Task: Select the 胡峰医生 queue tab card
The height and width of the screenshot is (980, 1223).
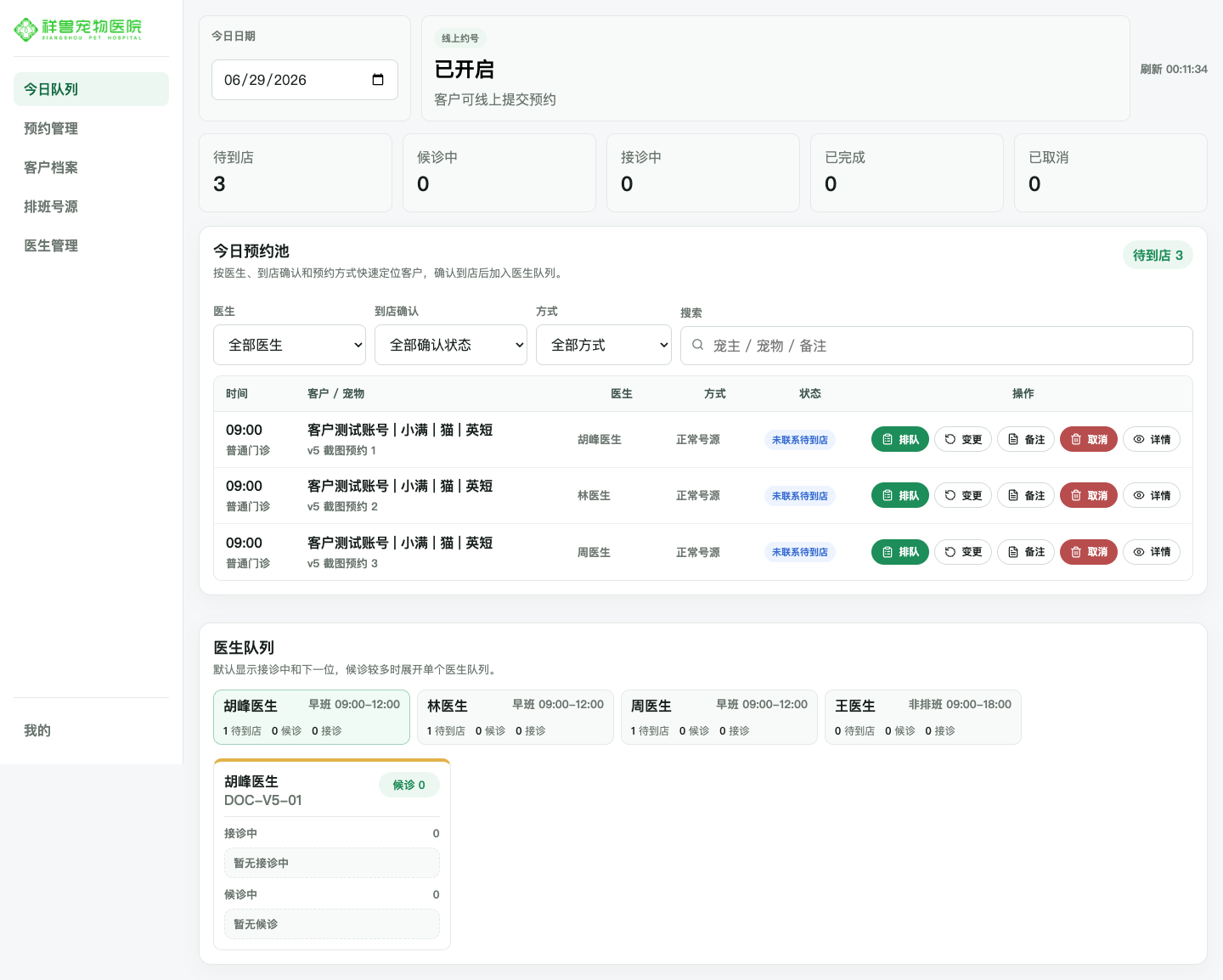Action: (312, 717)
